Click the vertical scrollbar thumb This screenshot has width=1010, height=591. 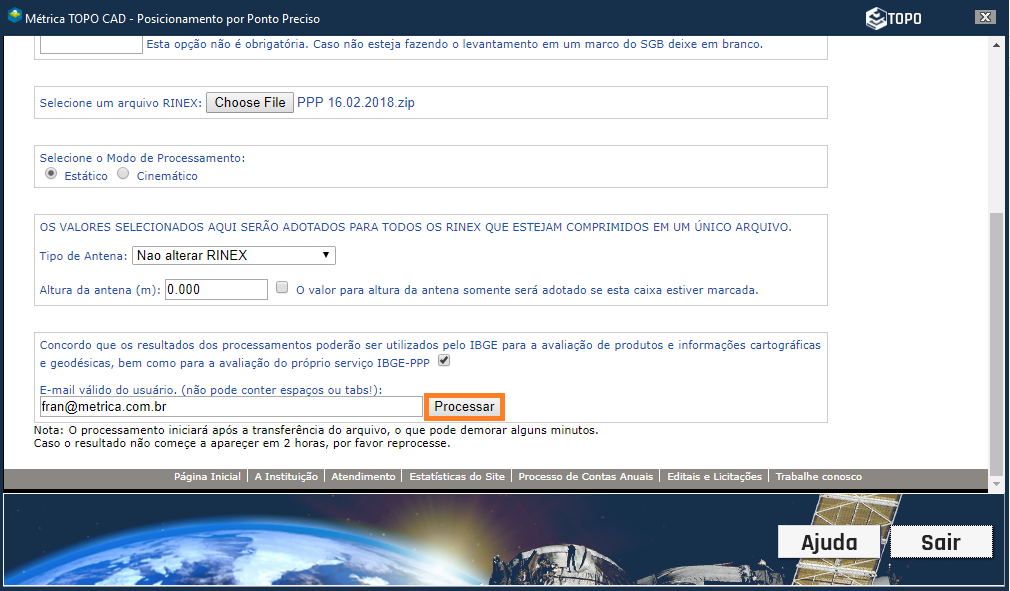[996, 344]
